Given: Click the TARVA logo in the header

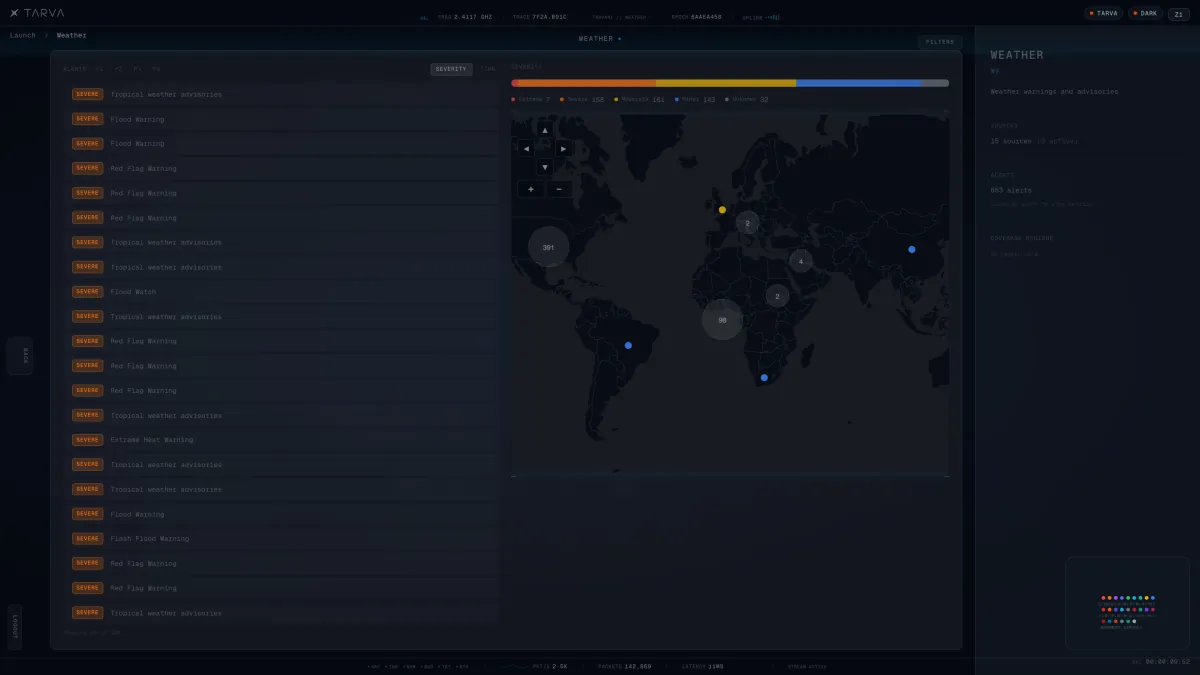Looking at the screenshot, I should 37,13.
